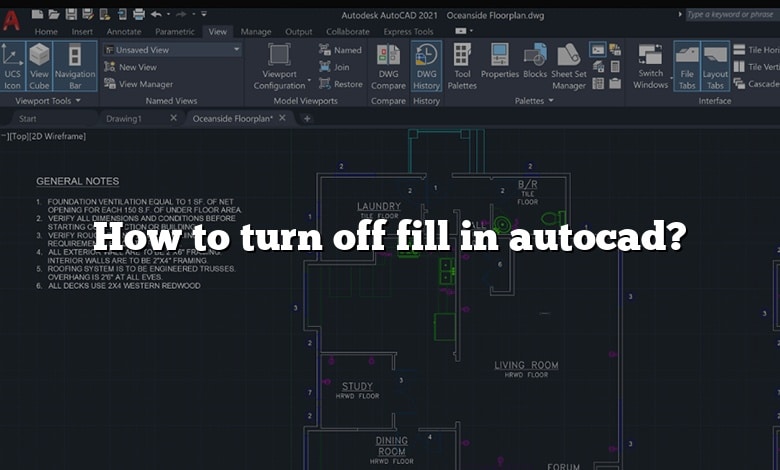The height and width of the screenshot is (470, 780).
Task: Click the Save As quick access icon
Action: coord(88,14)
